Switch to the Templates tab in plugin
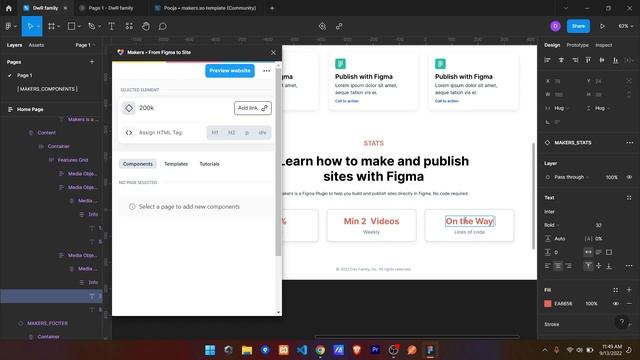The height and width of the screenshot is (360, 640). click(x=176, y=164)
